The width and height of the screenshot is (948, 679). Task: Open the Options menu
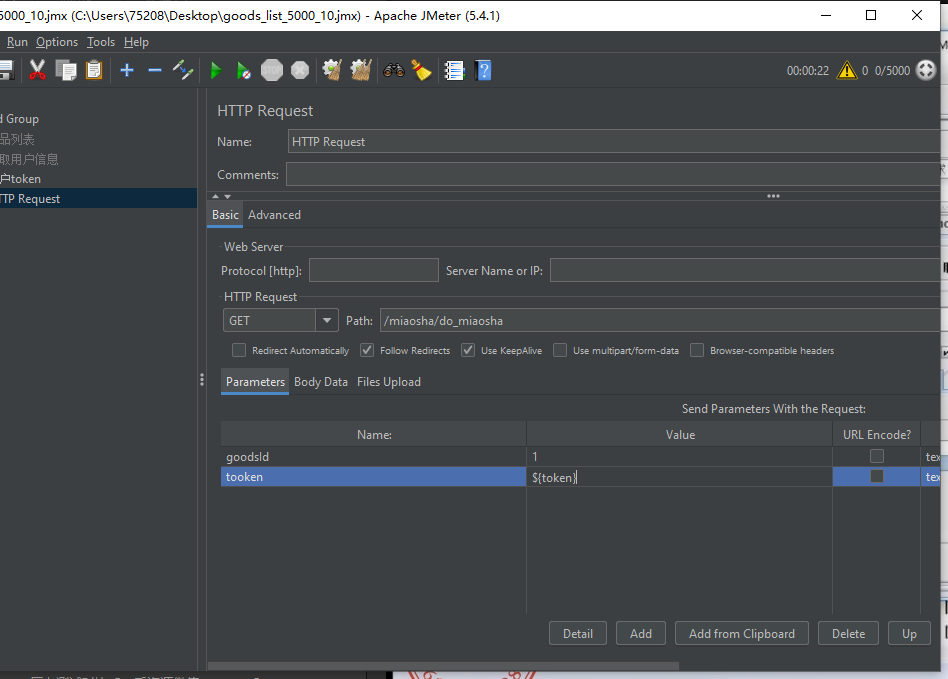(57, 42)
